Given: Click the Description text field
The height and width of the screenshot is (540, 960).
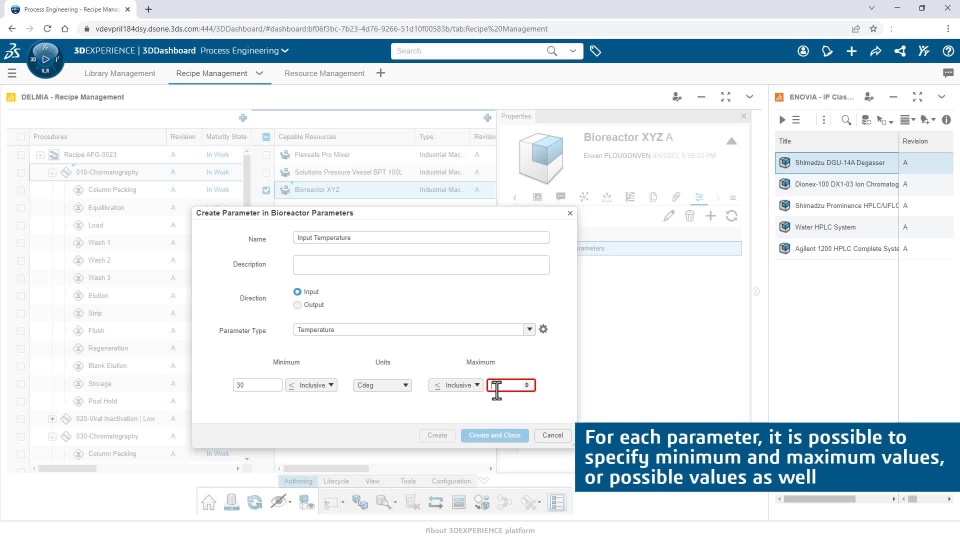Looking at the screenshot, I should coord(421,264).
